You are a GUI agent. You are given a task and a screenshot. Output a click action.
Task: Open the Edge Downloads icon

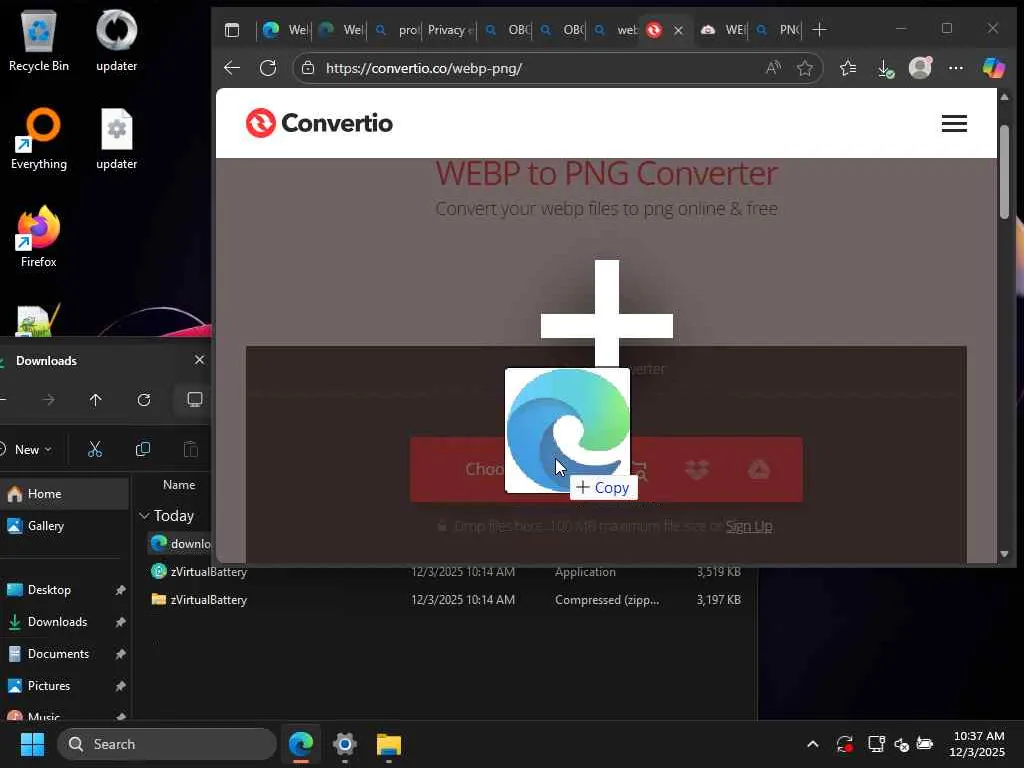pos(884,68)
